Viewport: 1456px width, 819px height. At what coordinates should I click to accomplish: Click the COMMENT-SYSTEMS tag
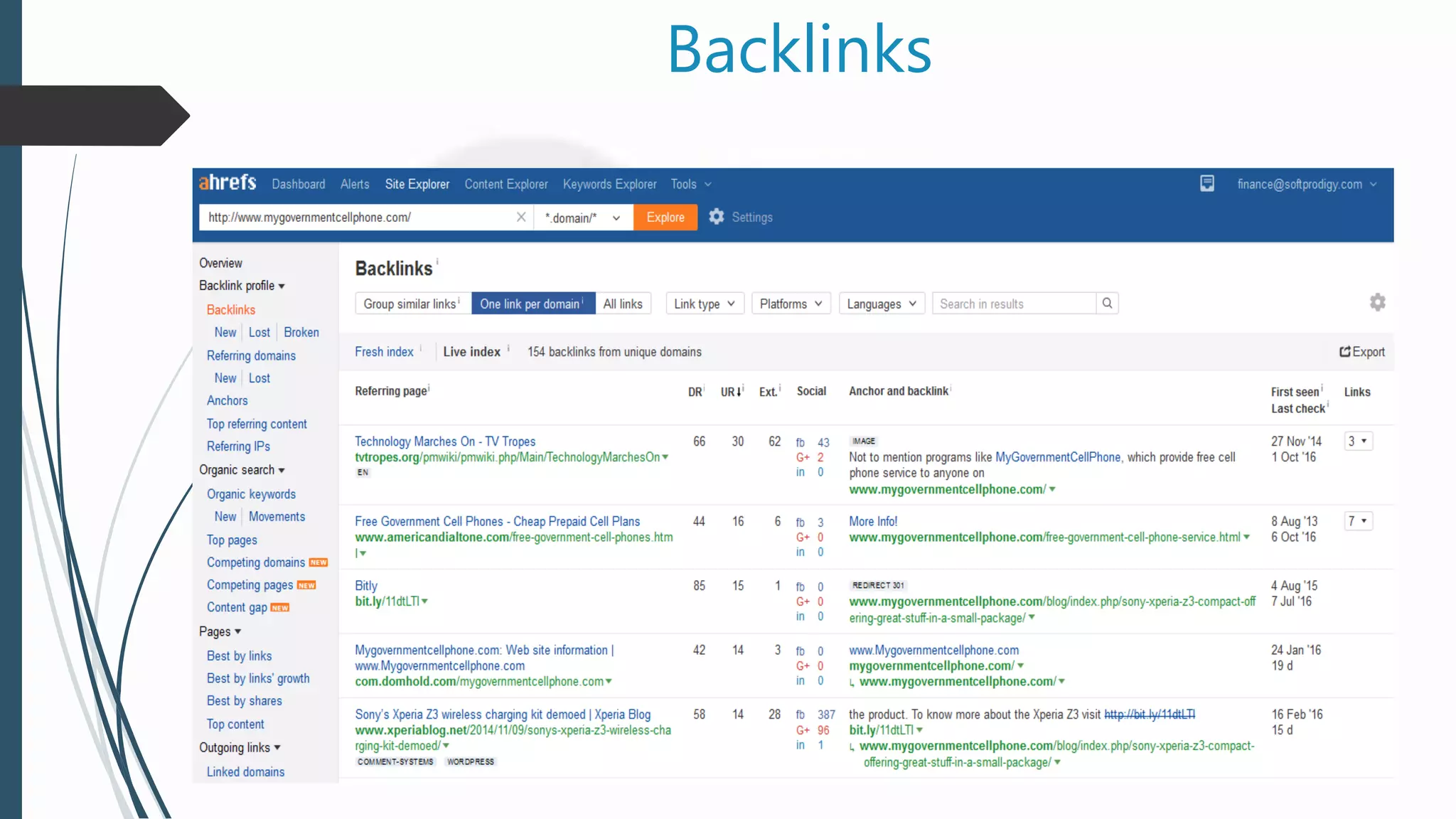[395, 761]
